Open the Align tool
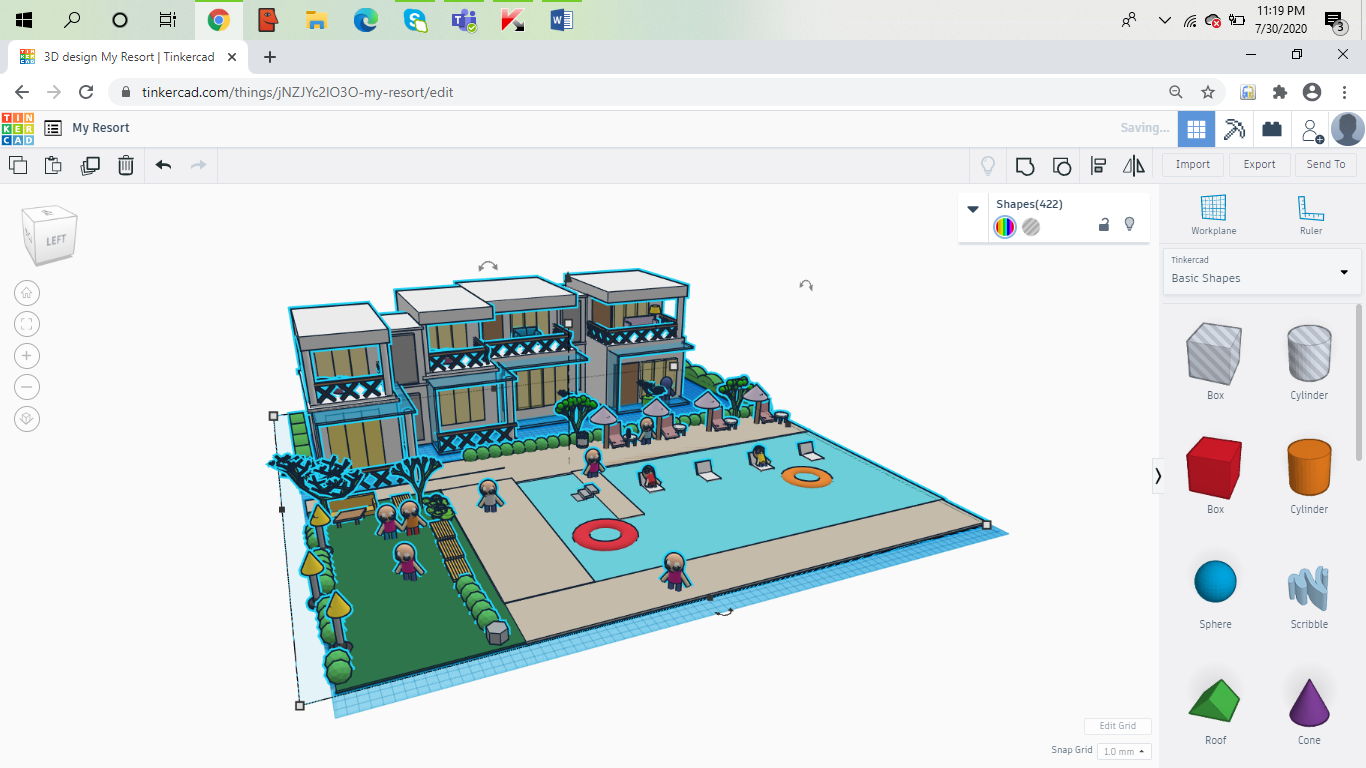The height and width of the screenshot is (768, 1366). (x=1098, y=165)
